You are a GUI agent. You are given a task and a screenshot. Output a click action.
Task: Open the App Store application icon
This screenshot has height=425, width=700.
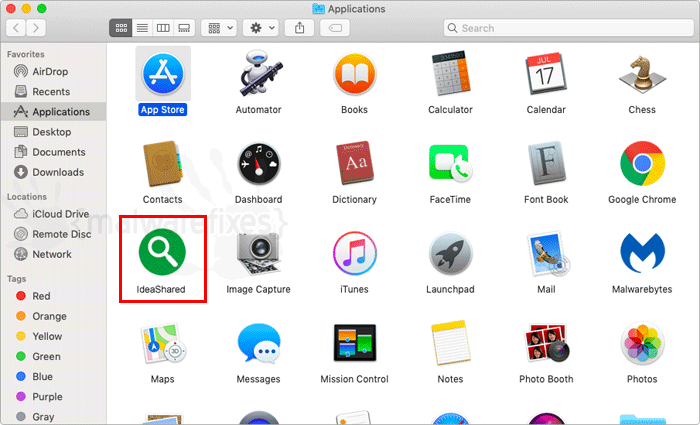point(163,74)
